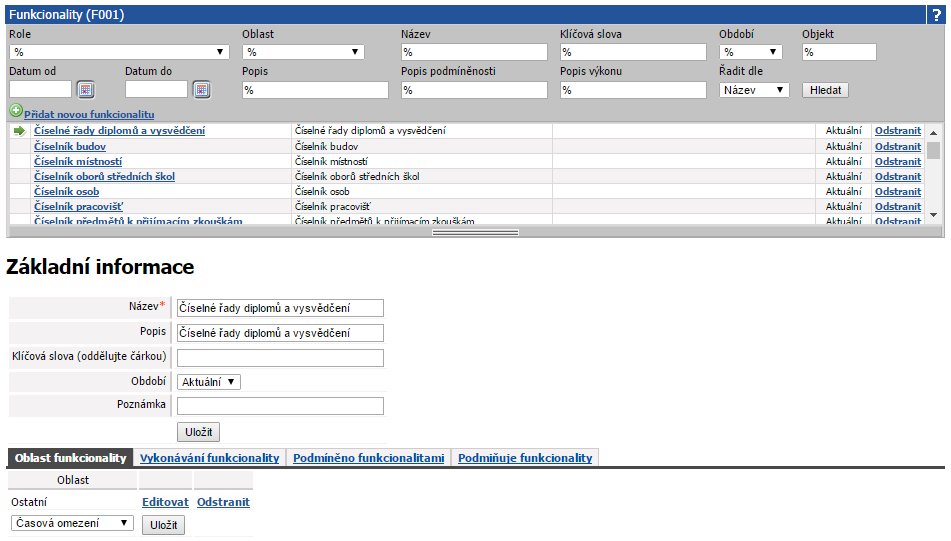Switch to Vykonávání funkcionality tab
951x541 pixels.
(209, 458)
